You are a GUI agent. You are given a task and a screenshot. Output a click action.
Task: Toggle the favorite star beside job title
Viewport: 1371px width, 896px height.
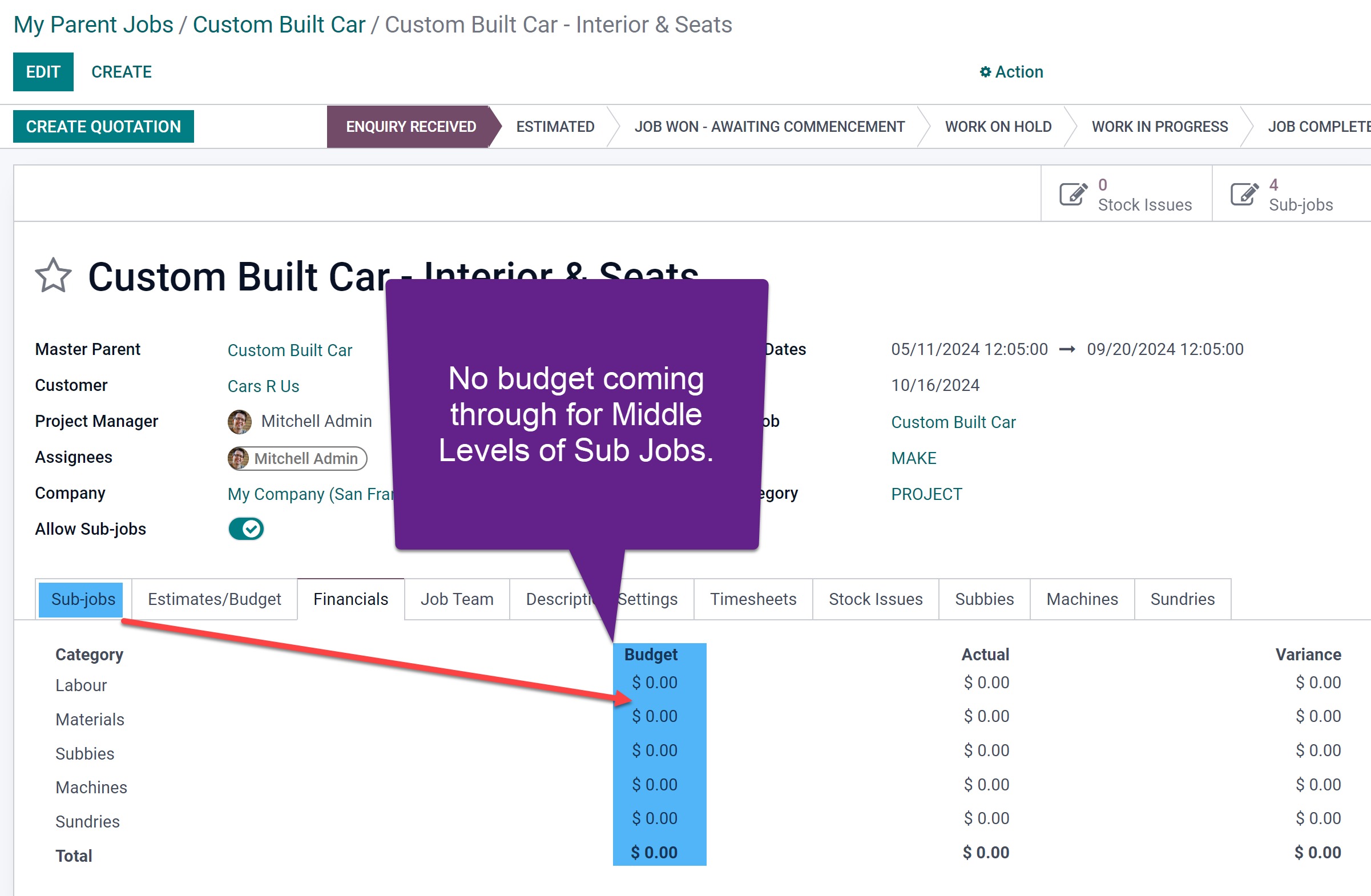[x=53, y=275]
